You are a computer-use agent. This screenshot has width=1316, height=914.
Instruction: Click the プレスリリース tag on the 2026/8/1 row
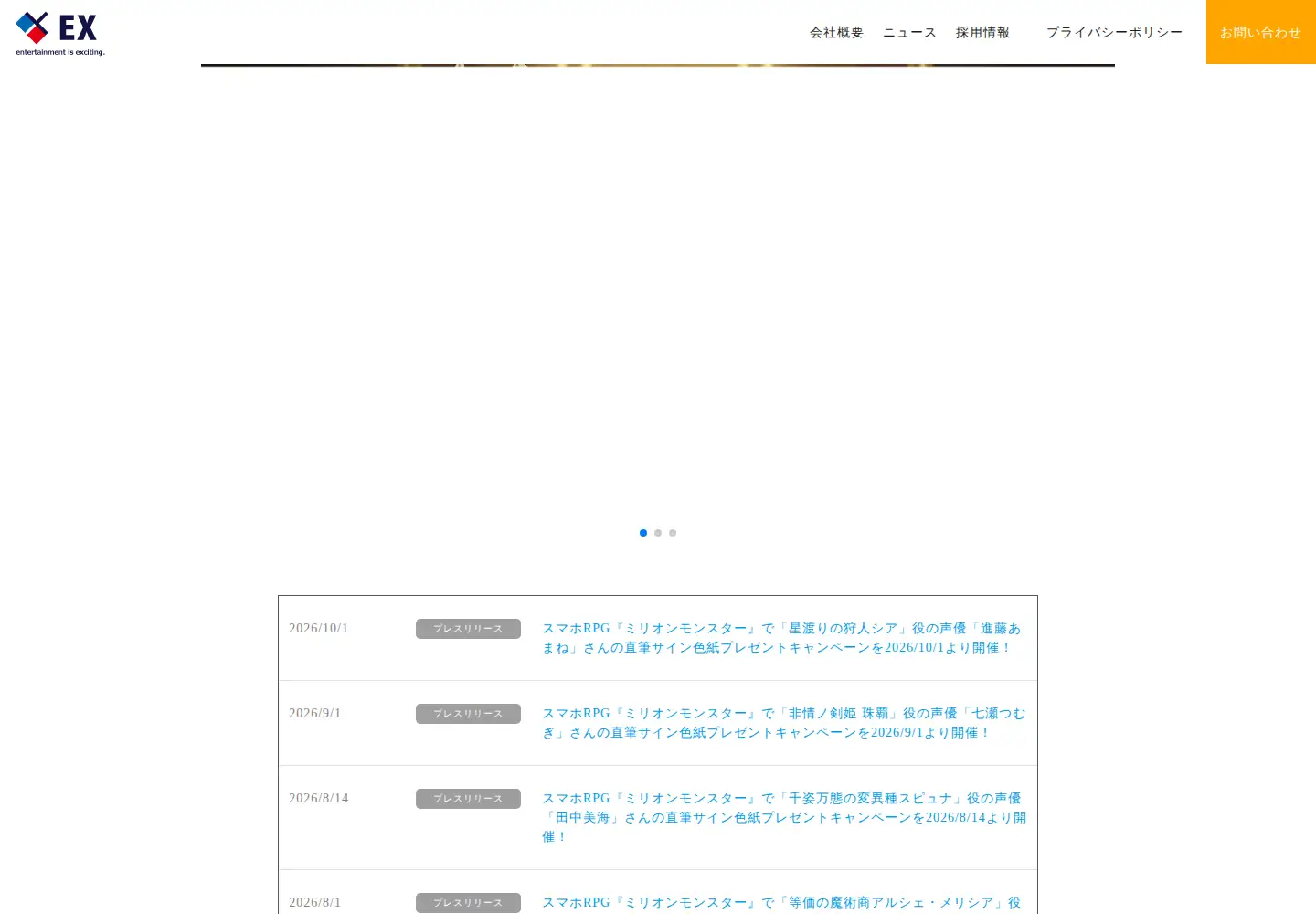click(468, 903)
